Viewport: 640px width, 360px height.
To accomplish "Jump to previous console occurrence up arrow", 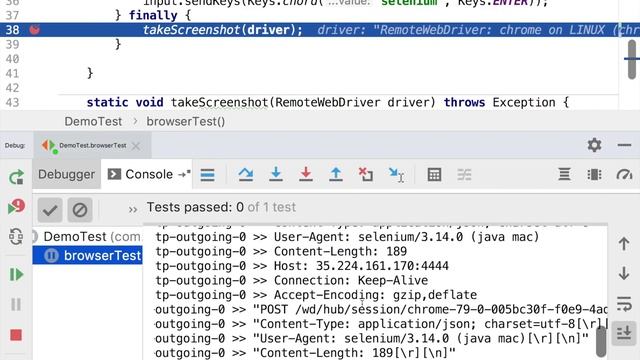I will click(x=624, y=244).
